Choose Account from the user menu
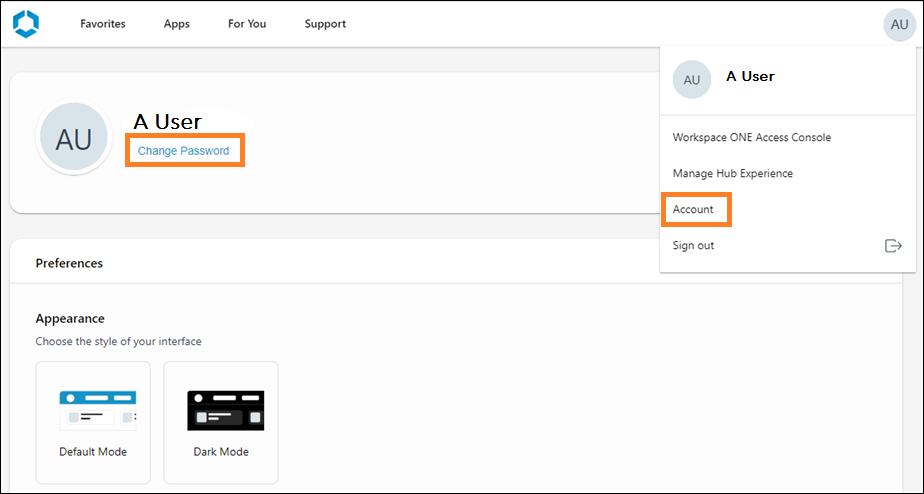The height and width of the screenshot is (494, 924). [693, 209]
